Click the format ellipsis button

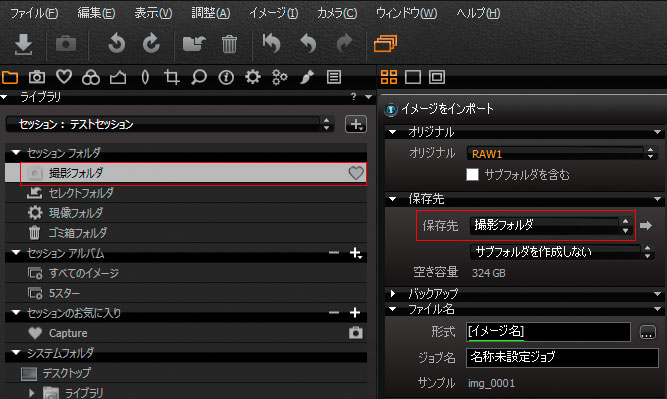click(647, 332)
